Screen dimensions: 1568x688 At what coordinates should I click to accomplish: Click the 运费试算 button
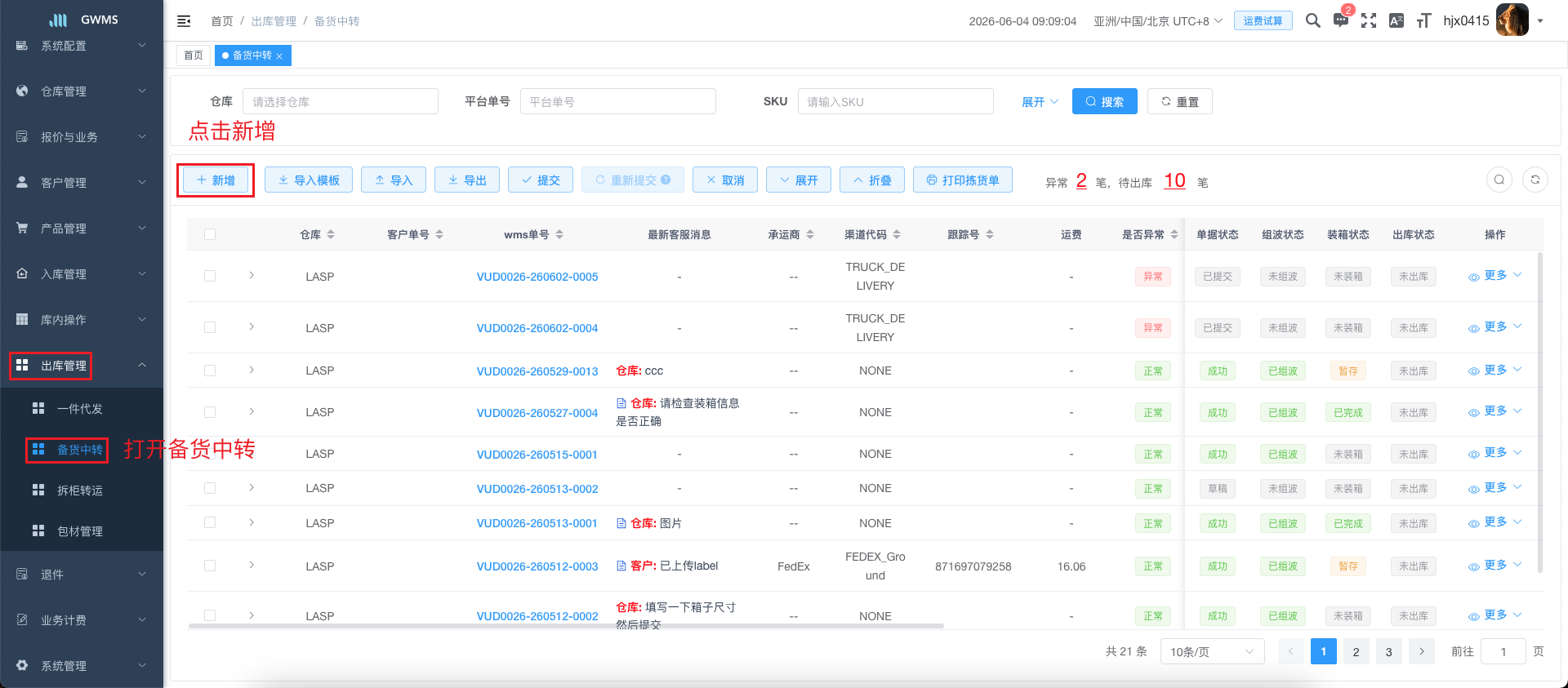[x=1263, y=21]
